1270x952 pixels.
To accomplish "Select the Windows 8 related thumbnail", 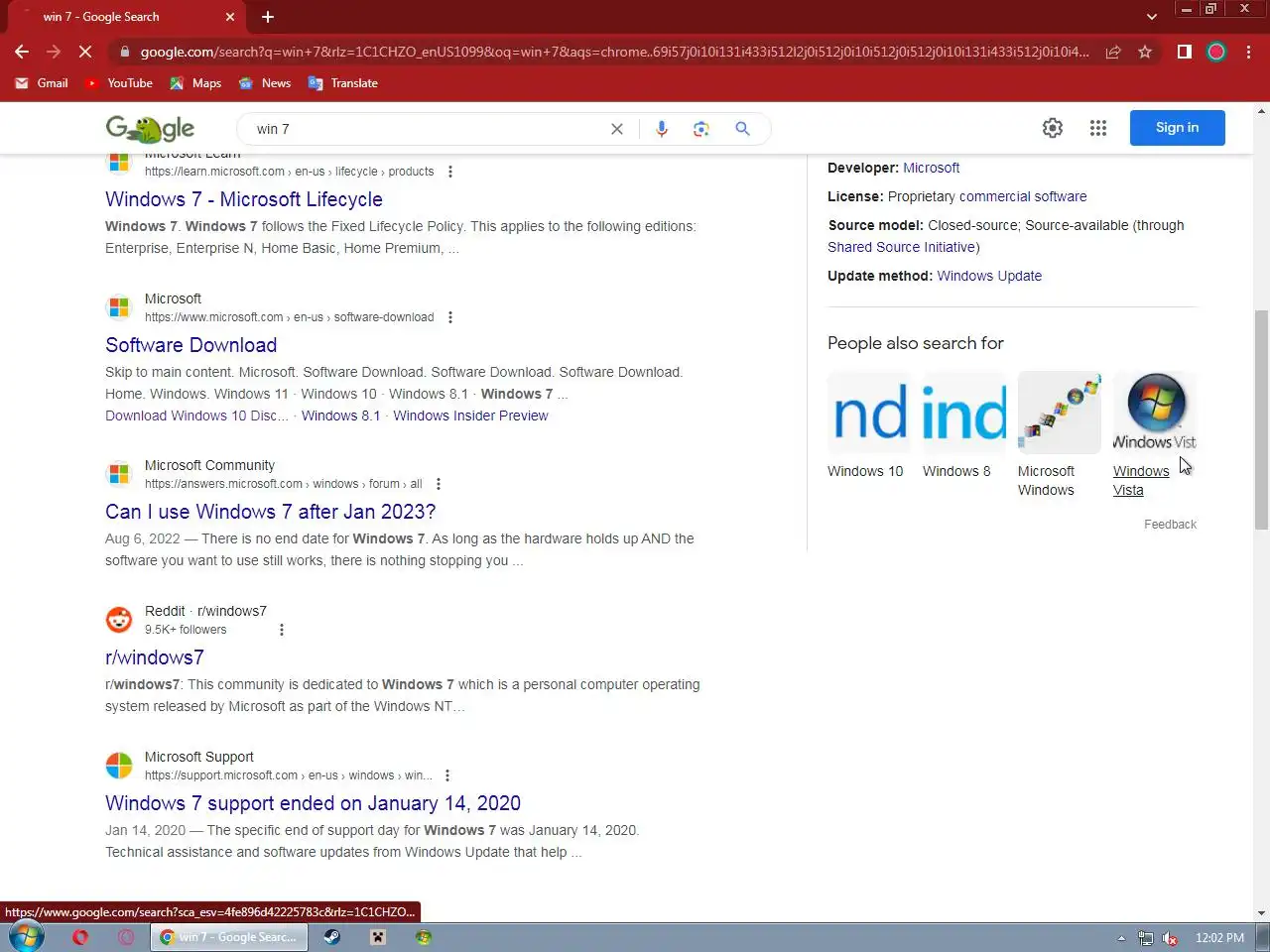I will coord(963,413).
